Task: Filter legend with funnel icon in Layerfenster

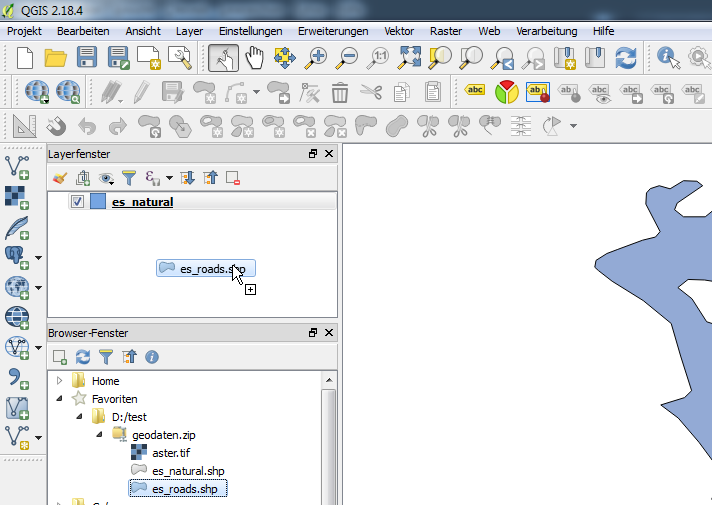Action: pos(129,178)
